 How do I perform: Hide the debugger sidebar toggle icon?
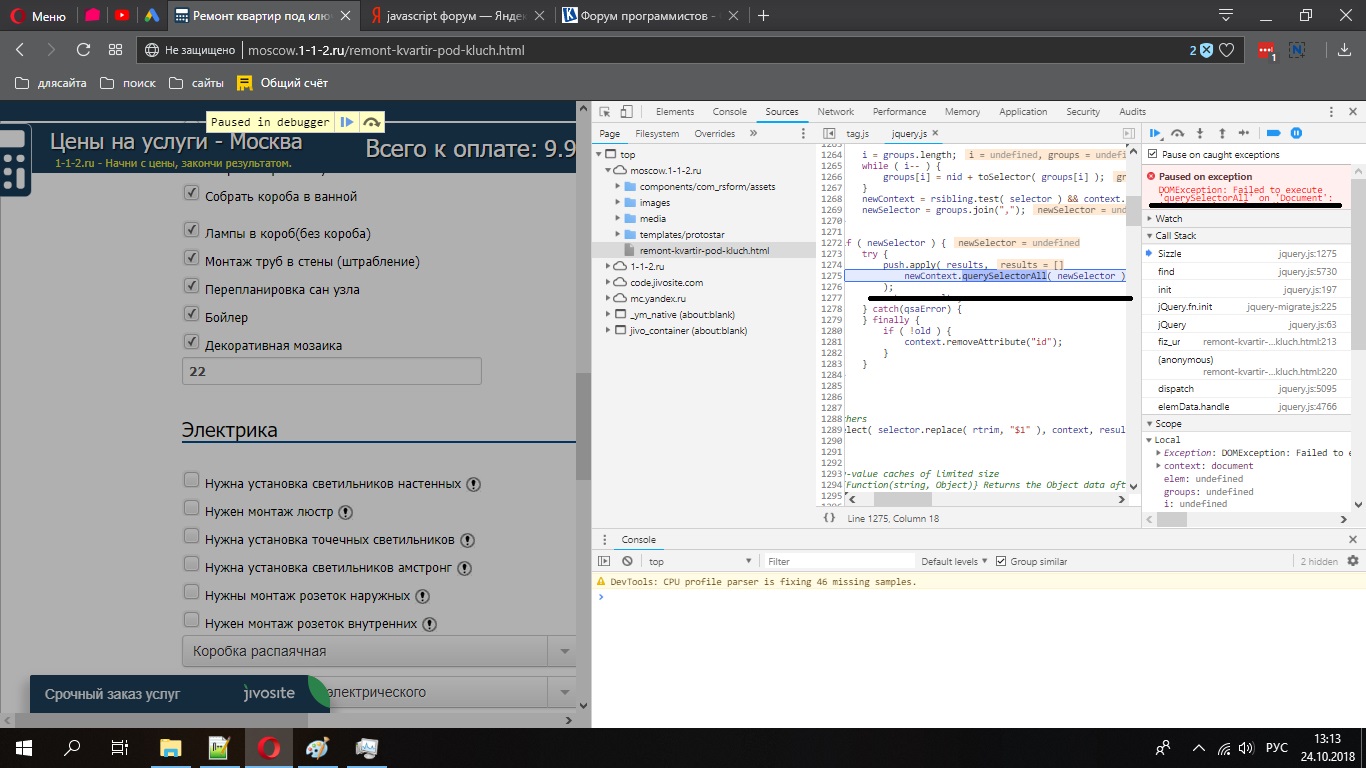click(x=1129, y=133)
